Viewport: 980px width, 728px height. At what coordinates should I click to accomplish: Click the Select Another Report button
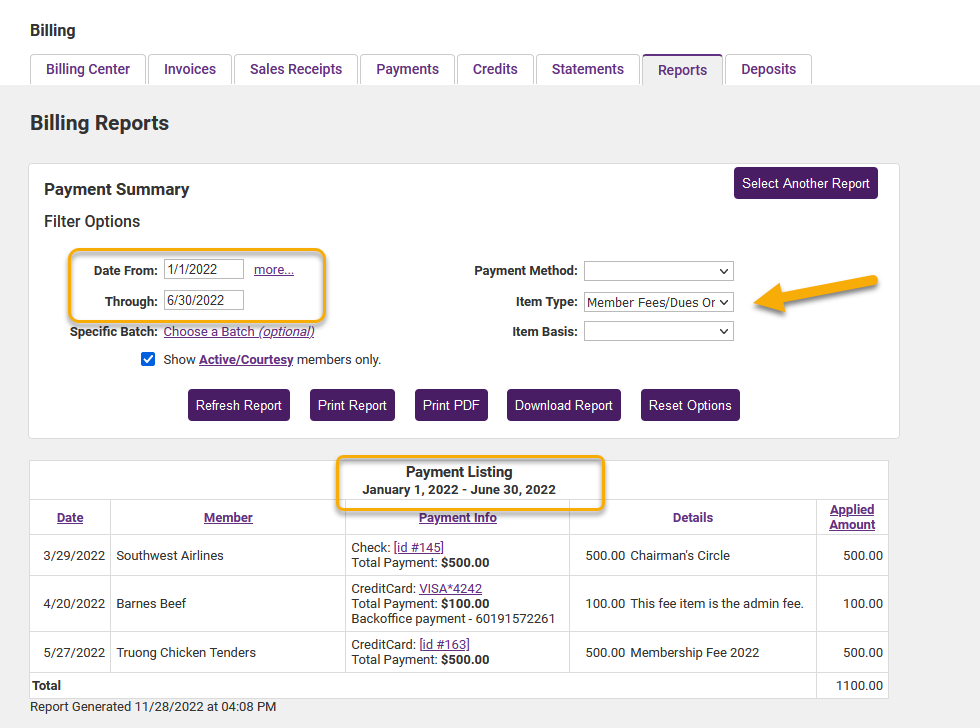pos(805,183)
